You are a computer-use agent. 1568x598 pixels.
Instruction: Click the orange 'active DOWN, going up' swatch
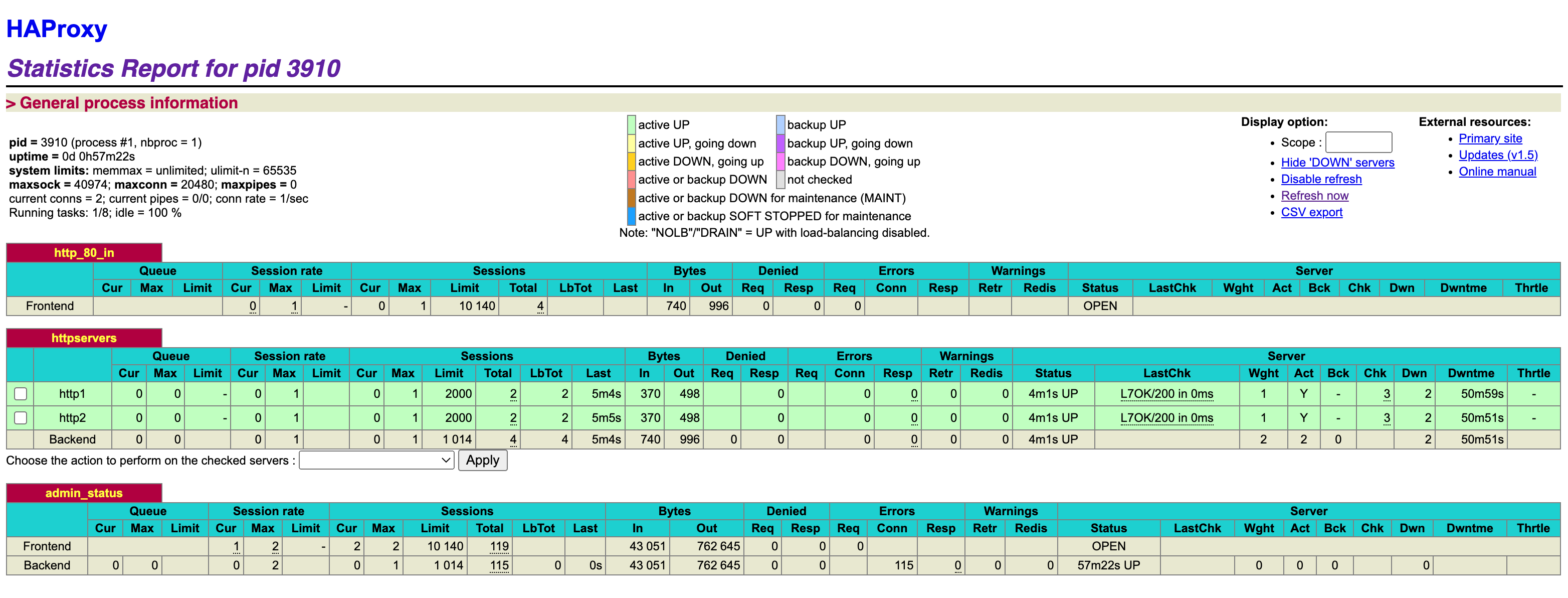click(631, 162)
